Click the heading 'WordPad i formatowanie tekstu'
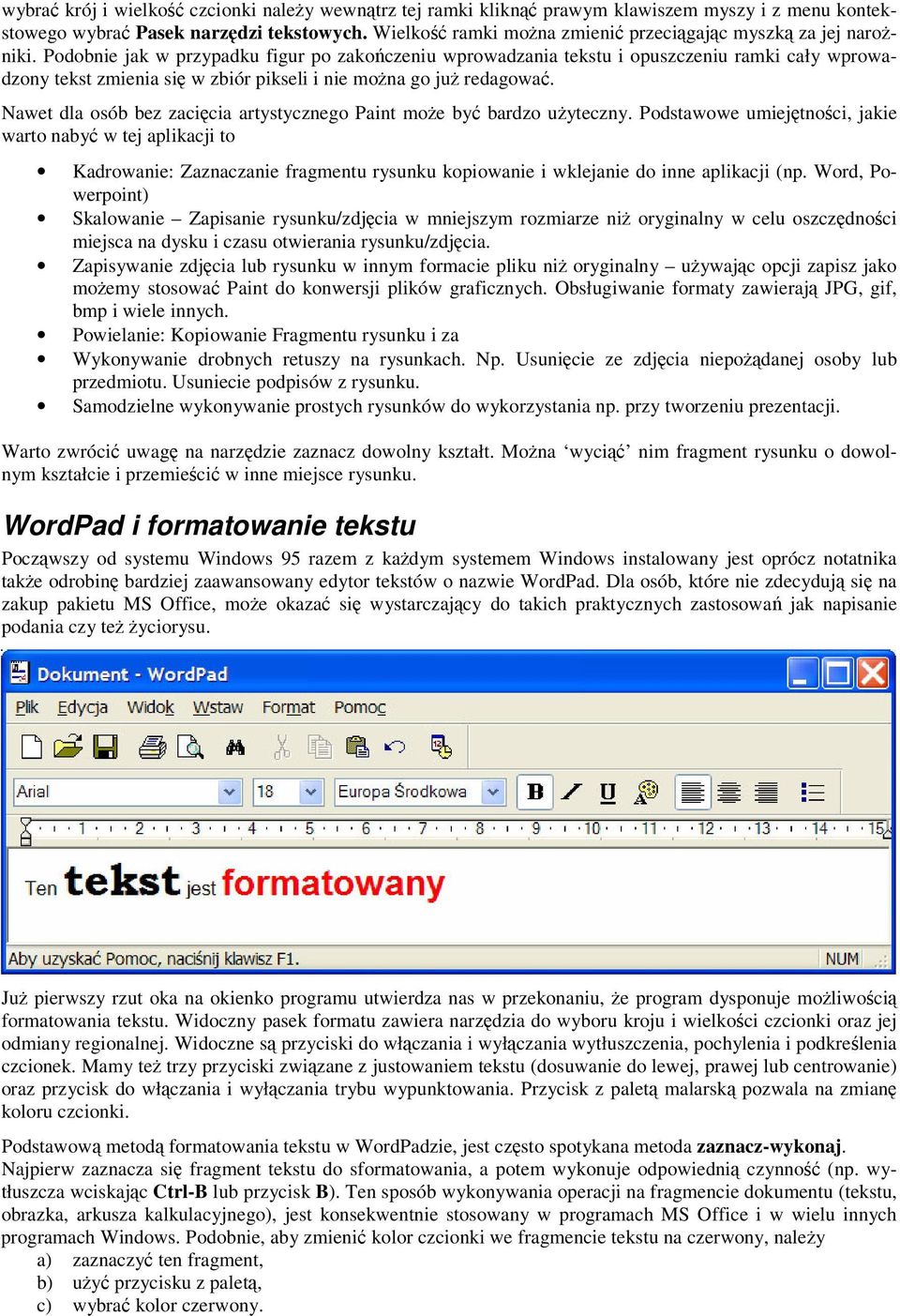 210,525
